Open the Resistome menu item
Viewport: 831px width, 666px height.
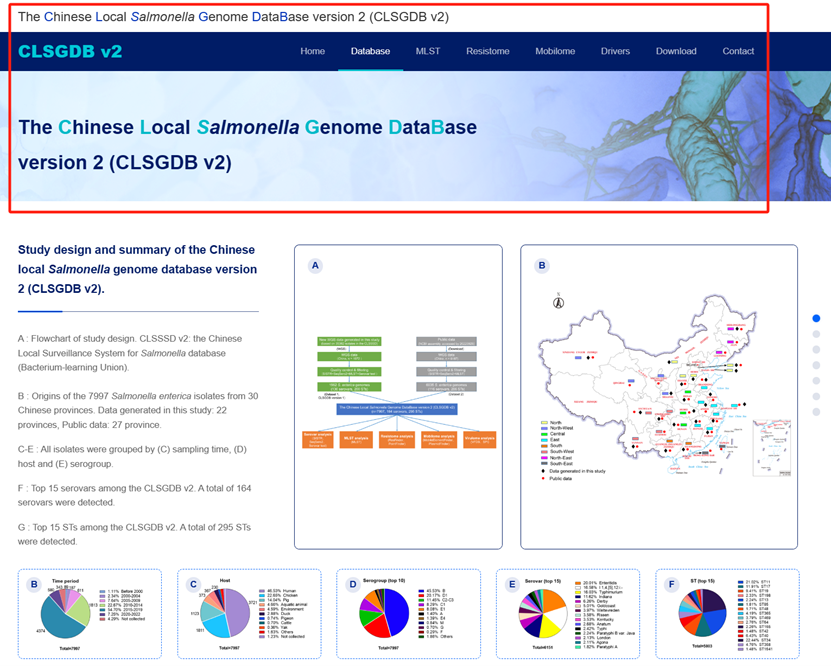[487, 51]
